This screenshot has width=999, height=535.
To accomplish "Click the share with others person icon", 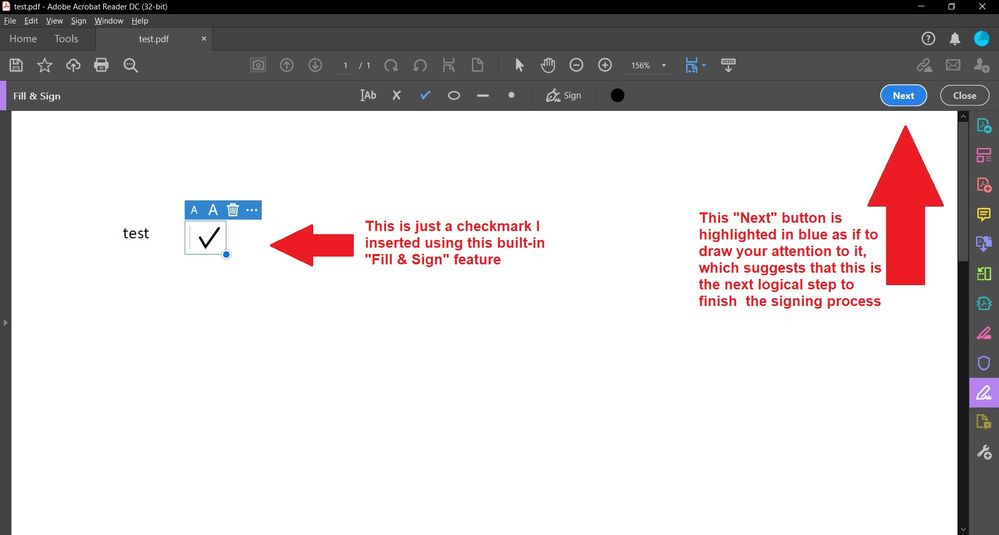I will 981,65.
